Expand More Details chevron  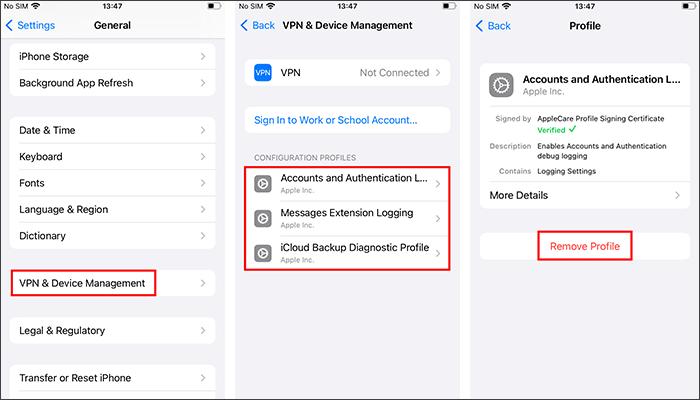[677, 195]
